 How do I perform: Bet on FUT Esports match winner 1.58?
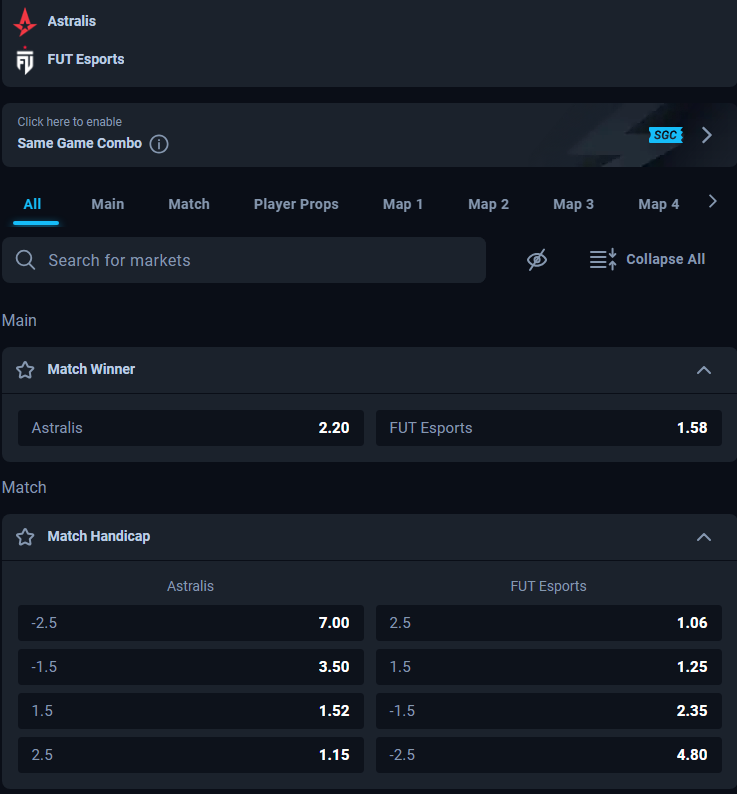549,428
